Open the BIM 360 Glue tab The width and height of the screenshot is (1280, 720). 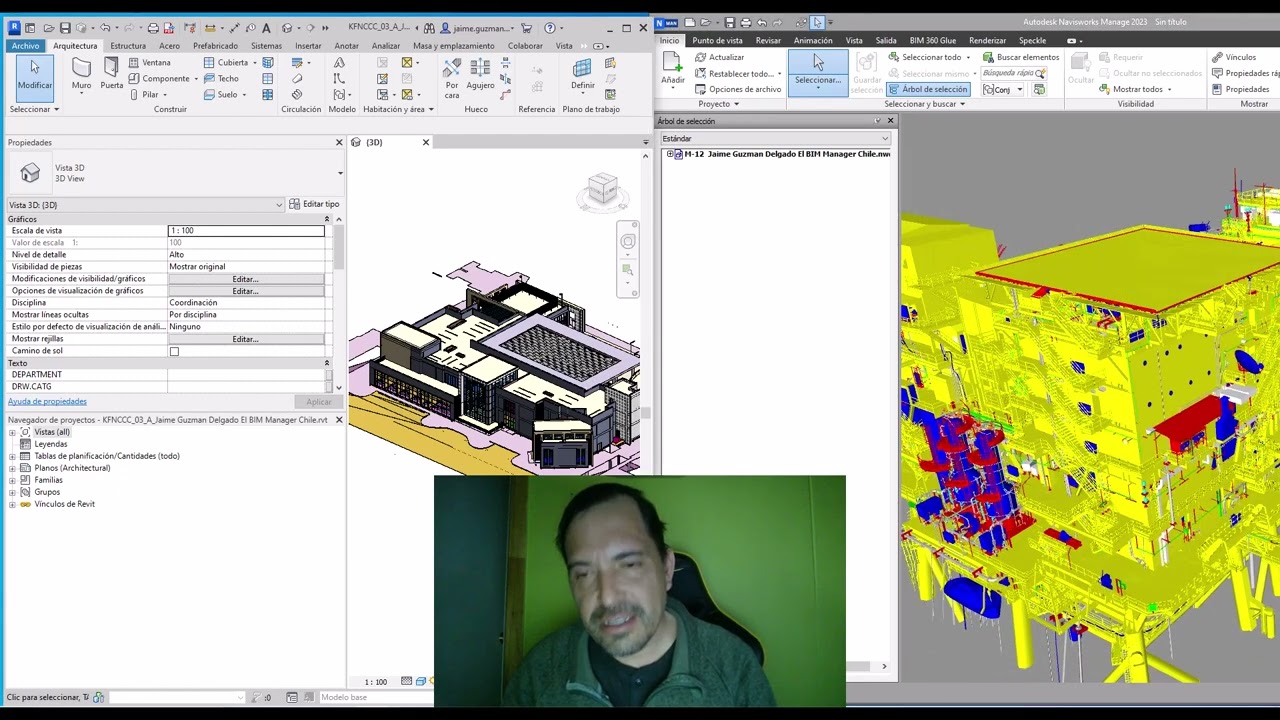(x=932, y=41)
